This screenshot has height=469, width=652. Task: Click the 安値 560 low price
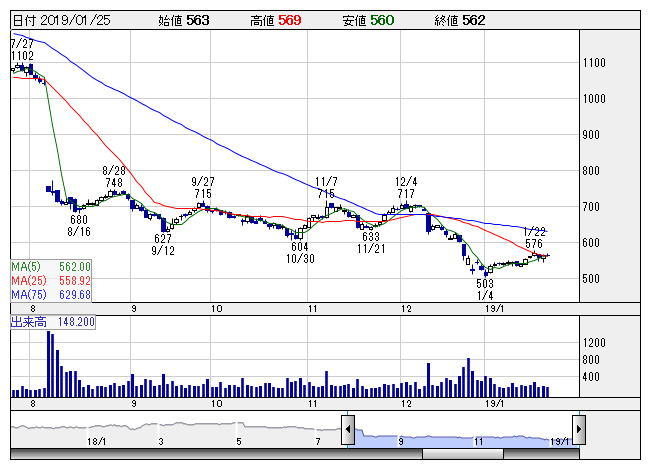368,20
